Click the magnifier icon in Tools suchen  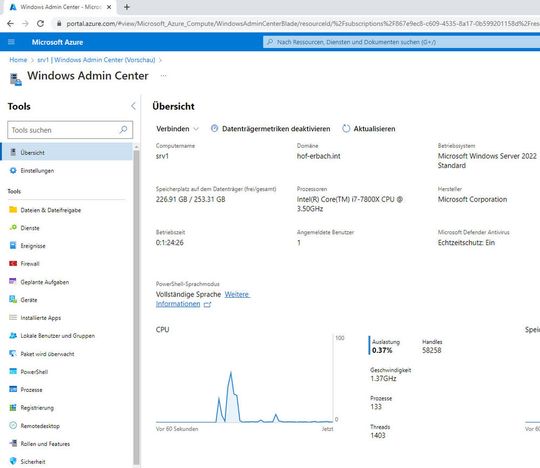(x=123, y=130)
